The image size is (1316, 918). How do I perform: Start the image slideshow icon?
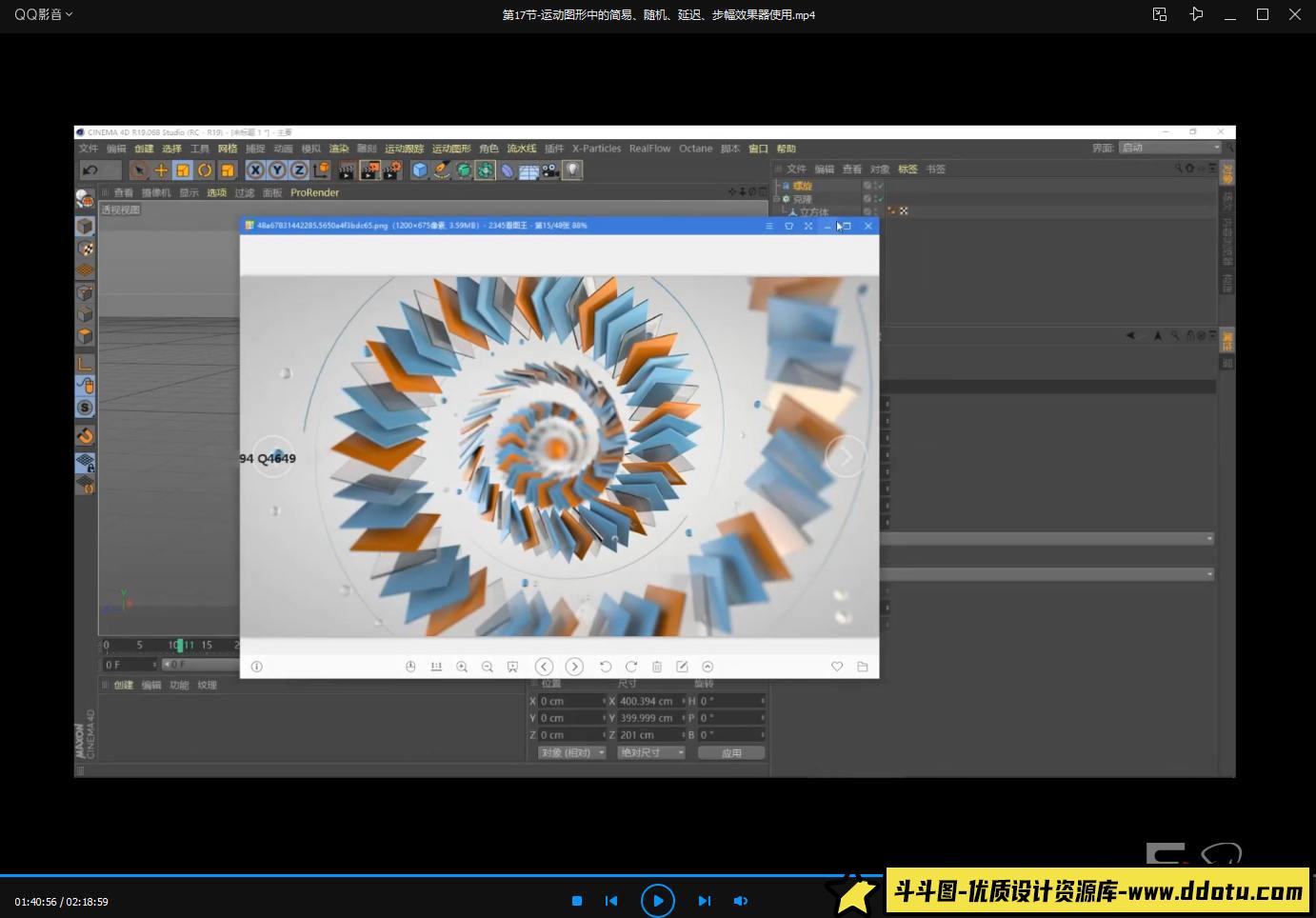click(x=512, y=667)
